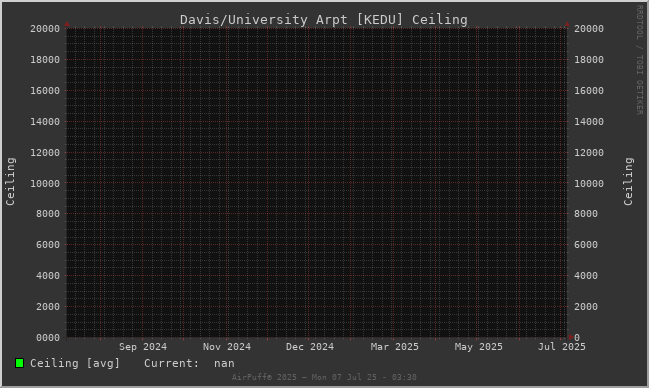Click the left 20000 y-axis label
Image resolution: width=649 pixels, height=388 pixels.
point(45,29)
